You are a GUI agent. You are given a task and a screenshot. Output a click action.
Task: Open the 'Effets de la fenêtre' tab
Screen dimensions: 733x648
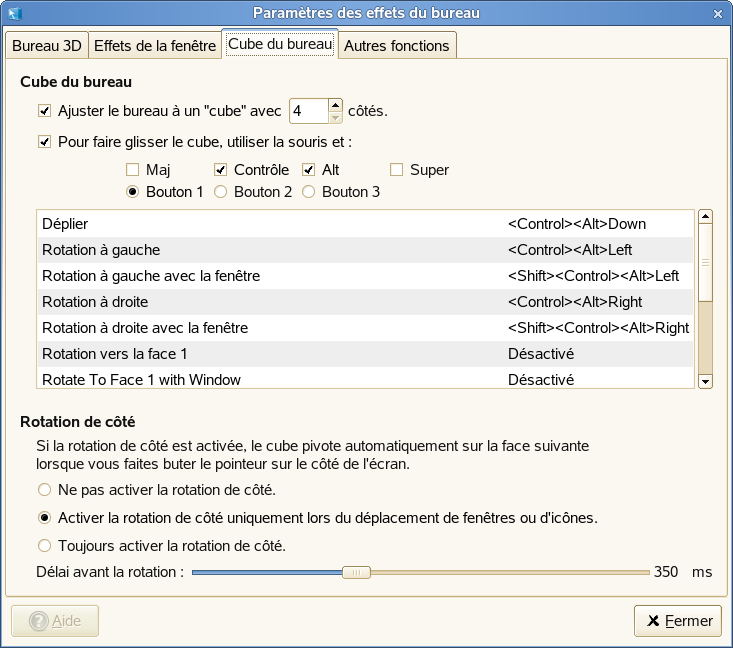pos(154,45)
